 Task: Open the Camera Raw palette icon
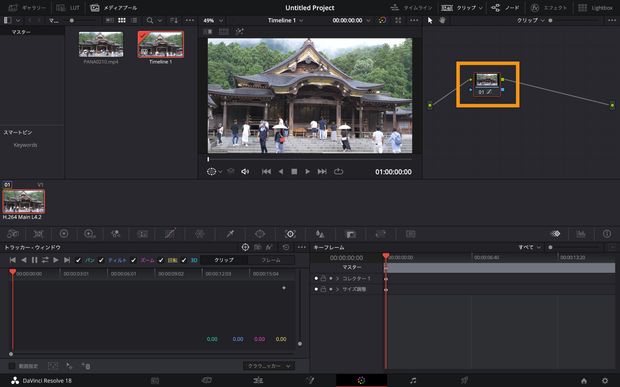coord(13,234)
